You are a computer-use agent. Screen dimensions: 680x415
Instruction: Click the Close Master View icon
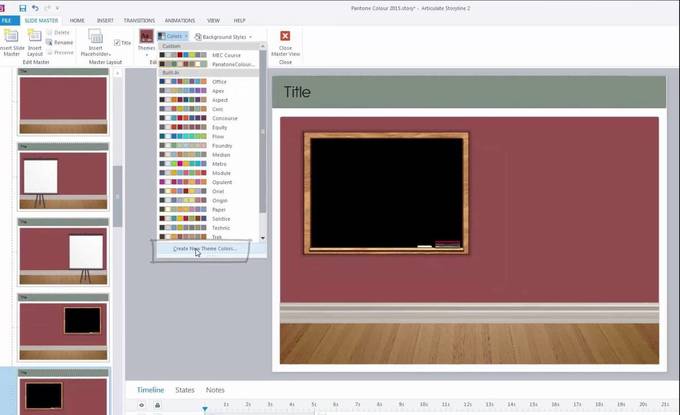[285, 41]
